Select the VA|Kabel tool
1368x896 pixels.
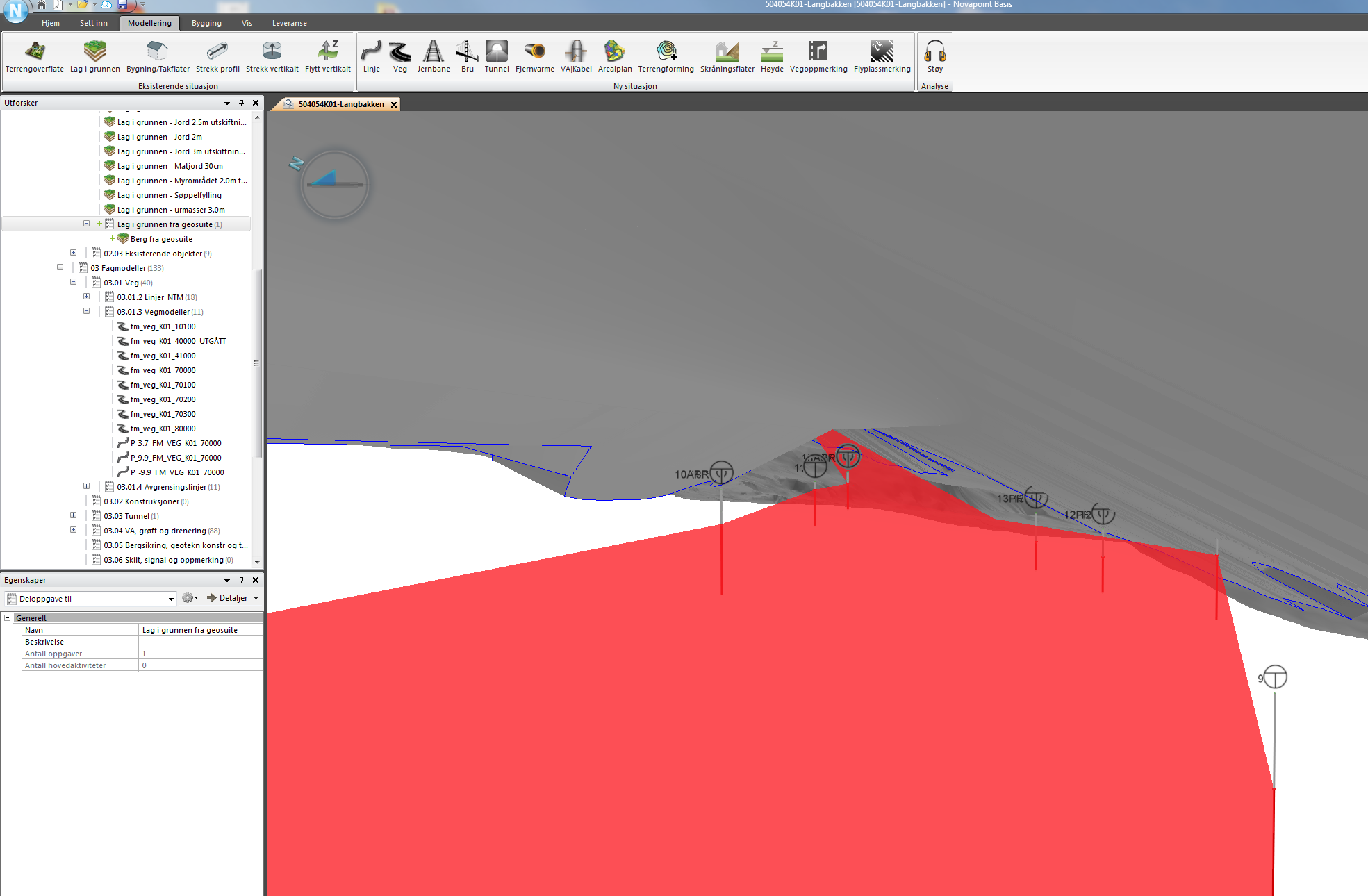coord(576,57)
